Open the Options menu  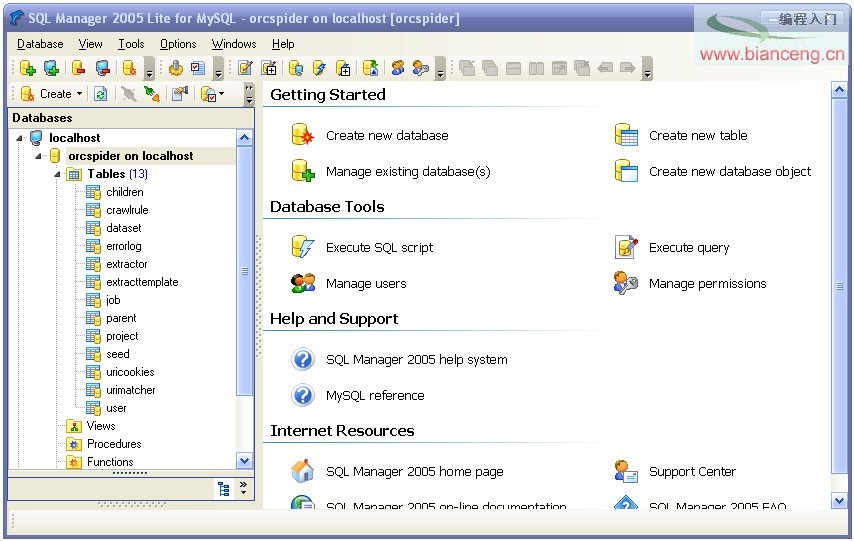(178, 44)
